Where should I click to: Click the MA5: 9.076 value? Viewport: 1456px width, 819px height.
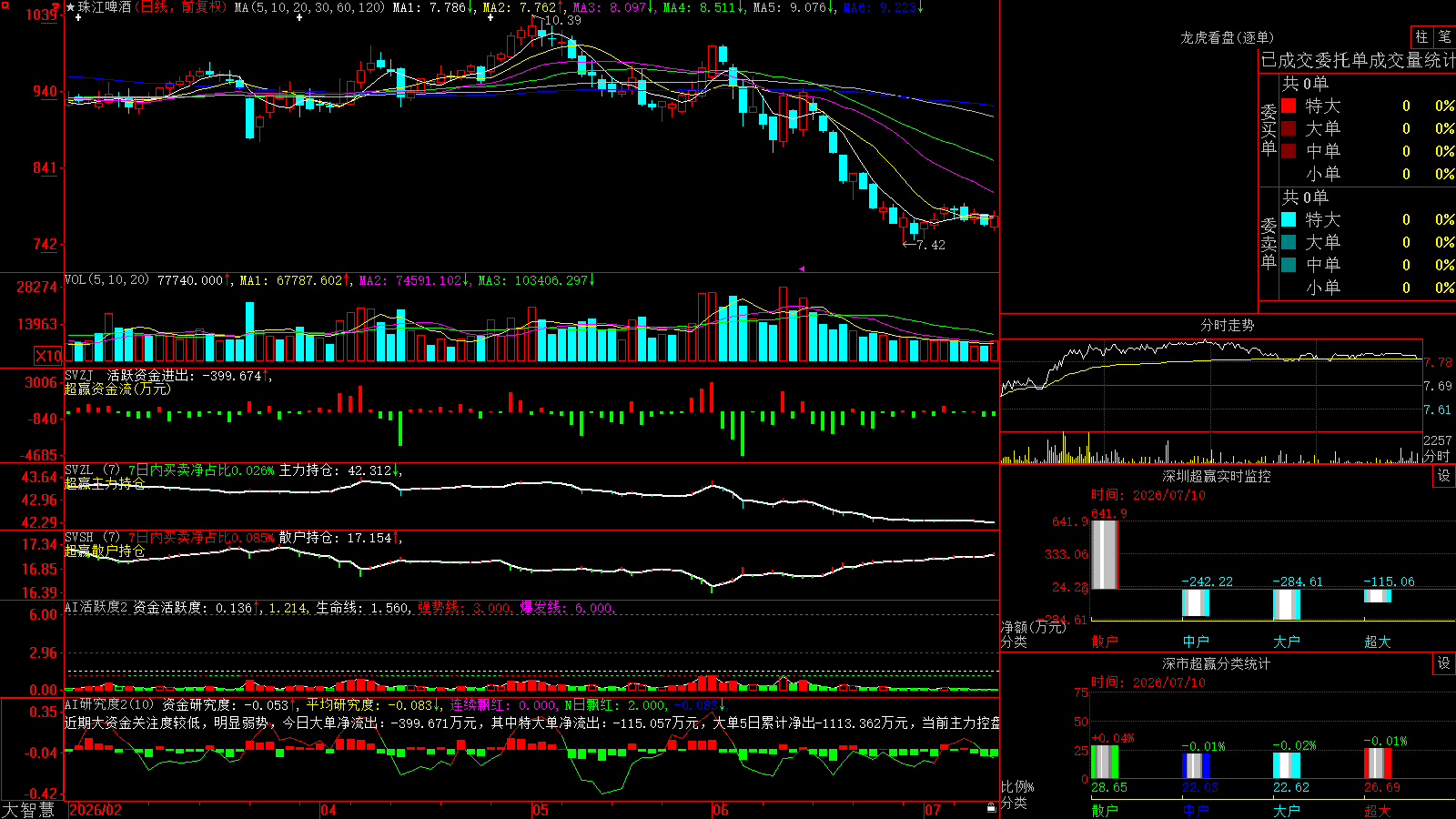pos(794,7)
